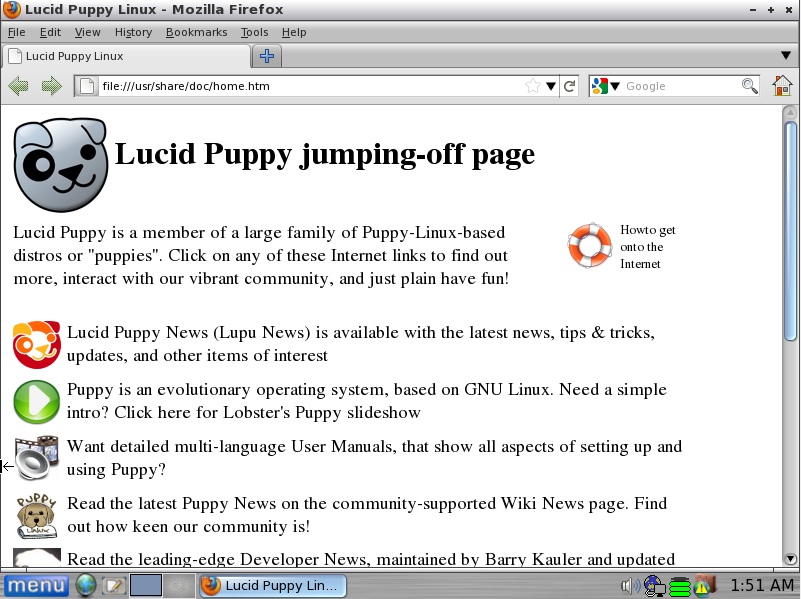Click the Puppy dog logo image
The height and width of the screenshot is (599, 801).
(x=61, y=165)
